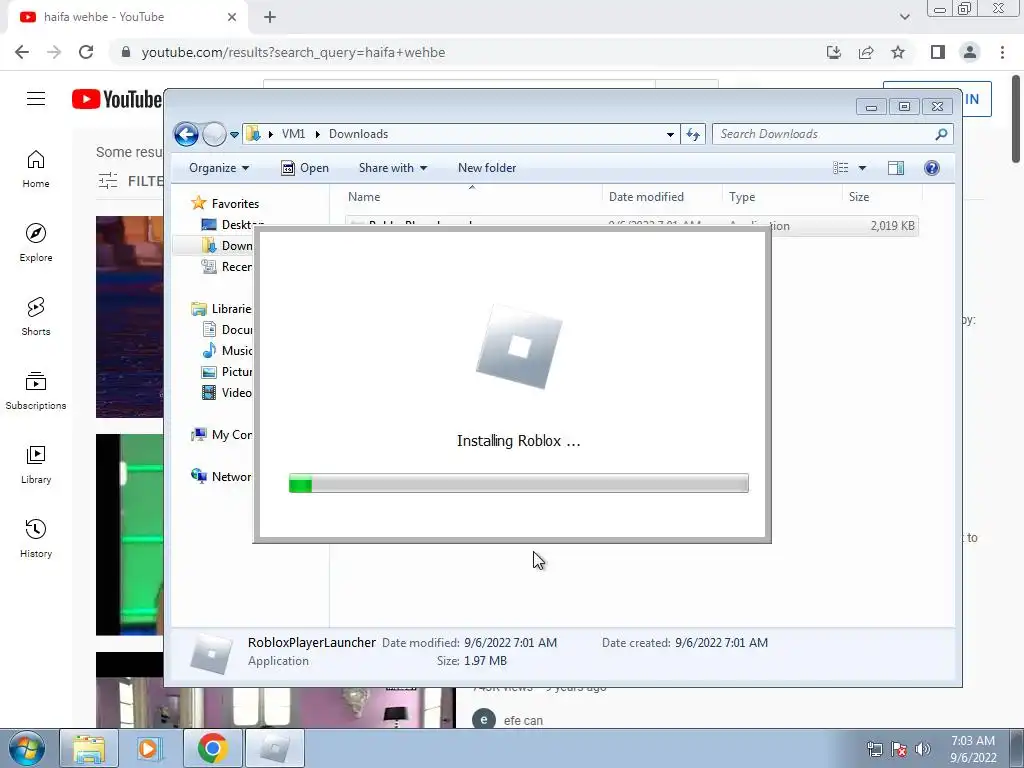1024x768 pixels.
Task: Select Pictures library
Action: (227, 372)
